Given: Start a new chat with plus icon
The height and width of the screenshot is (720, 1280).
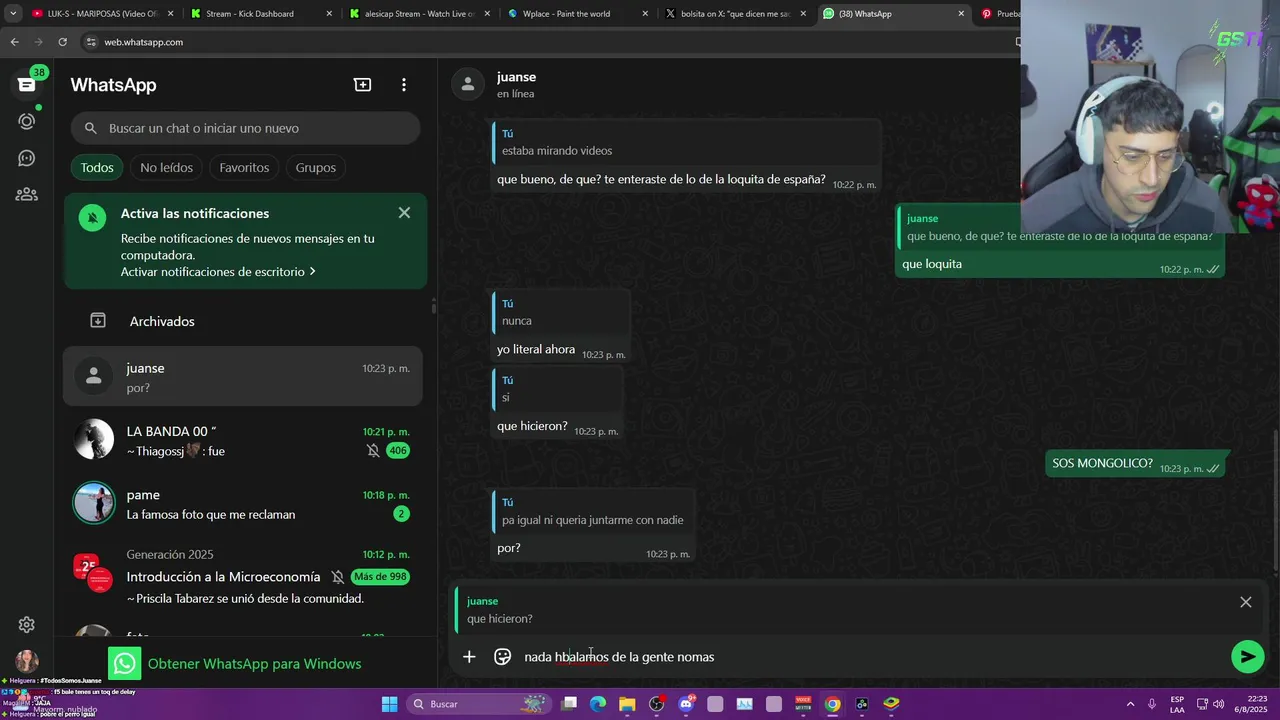Looking at the screenshot, I should coord(362,85).
